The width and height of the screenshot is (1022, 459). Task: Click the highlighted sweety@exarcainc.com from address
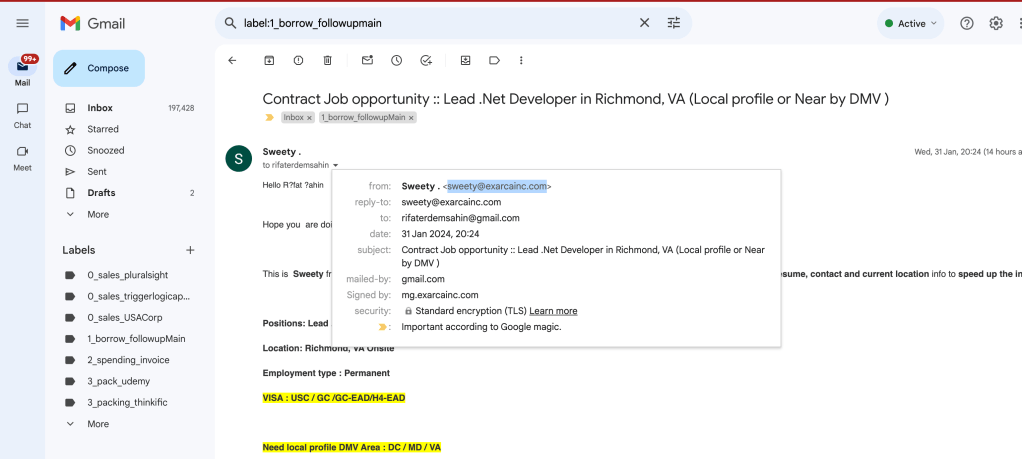tap(497, 186)
